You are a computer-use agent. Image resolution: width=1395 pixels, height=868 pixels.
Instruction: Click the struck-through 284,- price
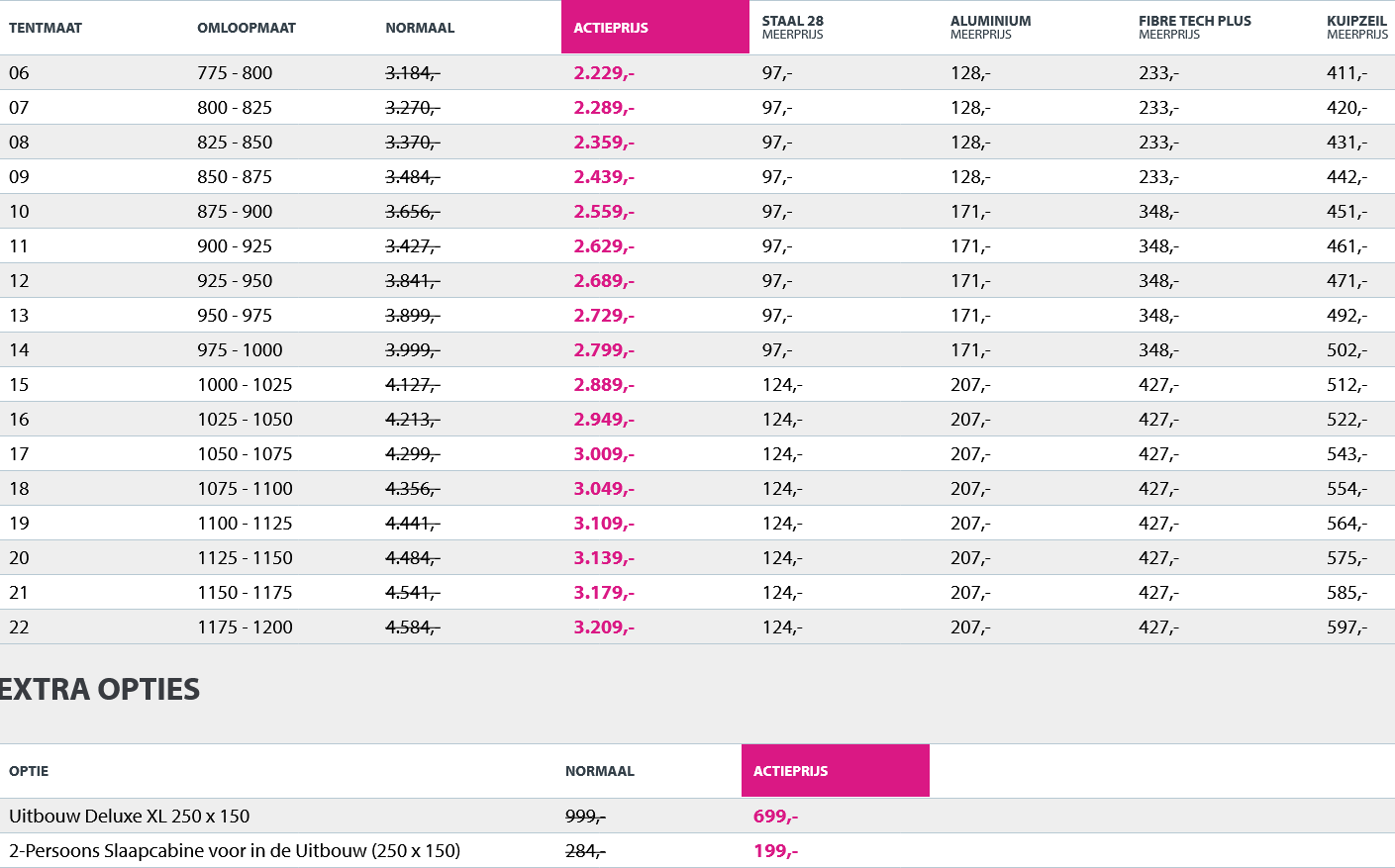pos(585,851)
